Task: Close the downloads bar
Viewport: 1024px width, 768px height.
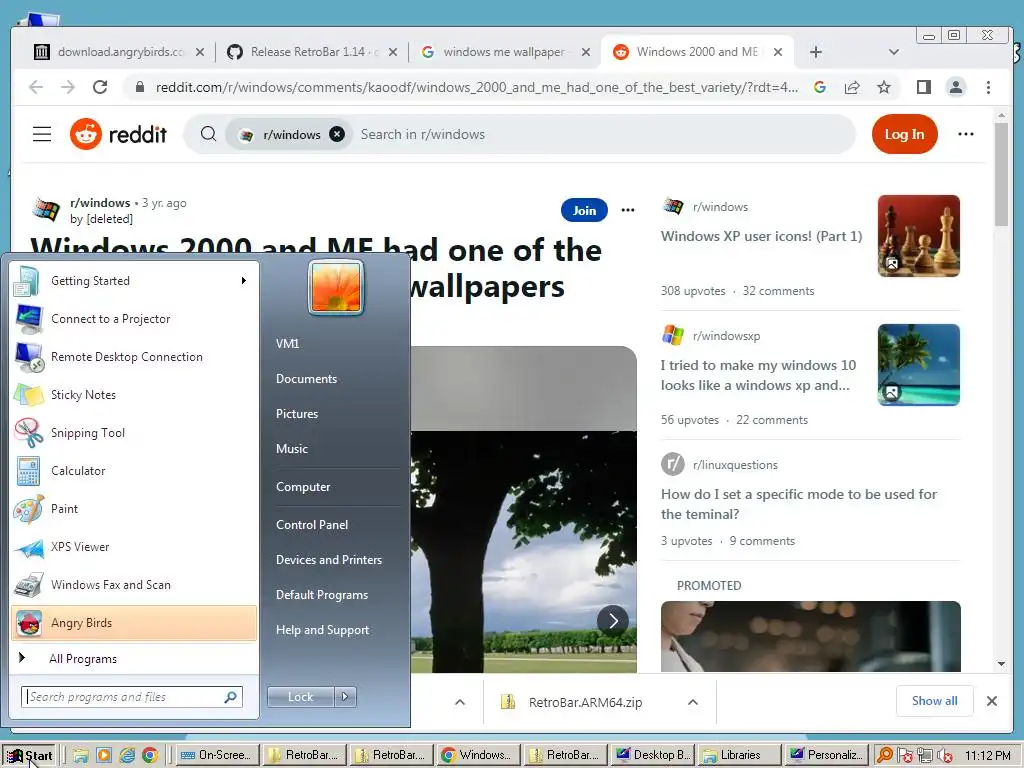Action: (x=992, y=701)
